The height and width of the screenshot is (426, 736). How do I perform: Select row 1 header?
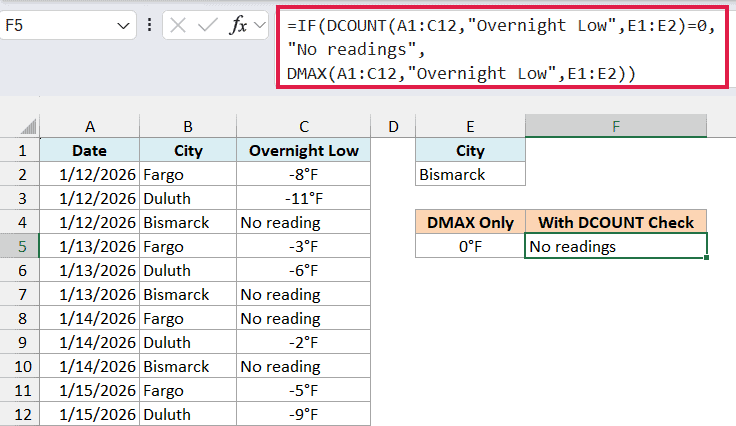20,151
